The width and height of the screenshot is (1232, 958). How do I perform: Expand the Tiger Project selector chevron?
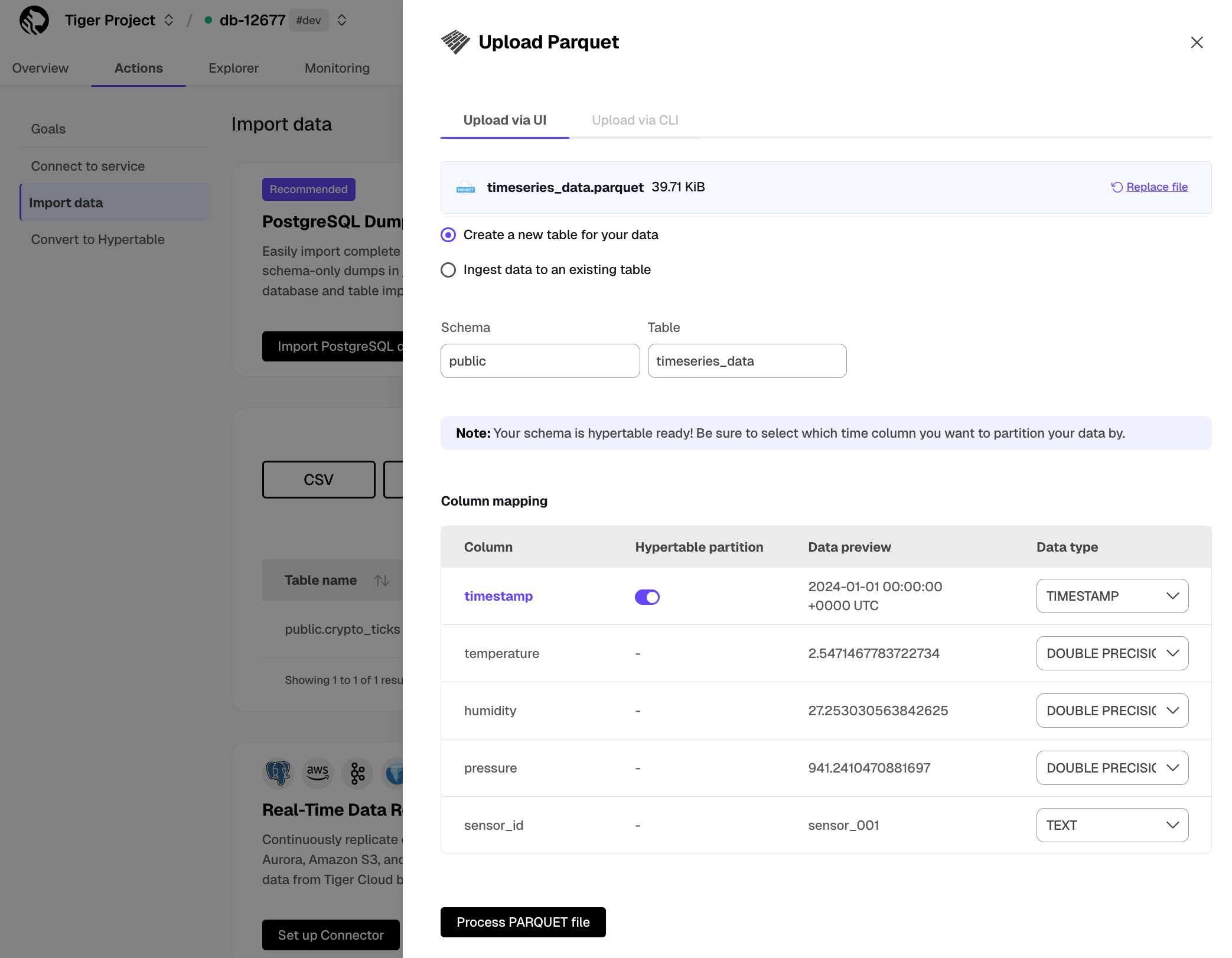[169, 20]
